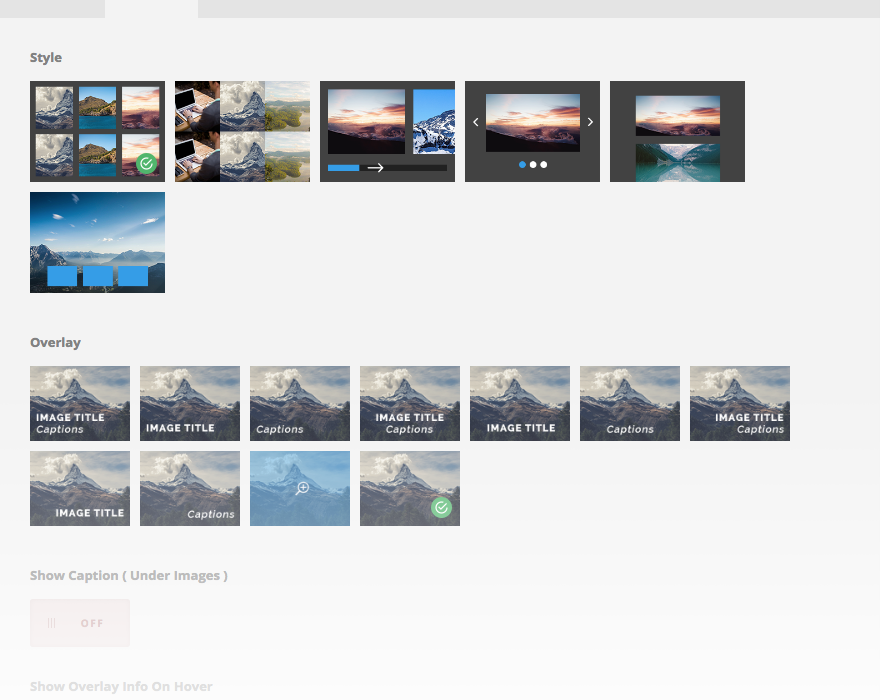The width and height of the screenshot is (880, 700).
Task: Select the centered Image Title only overlay
Action: 520,404
